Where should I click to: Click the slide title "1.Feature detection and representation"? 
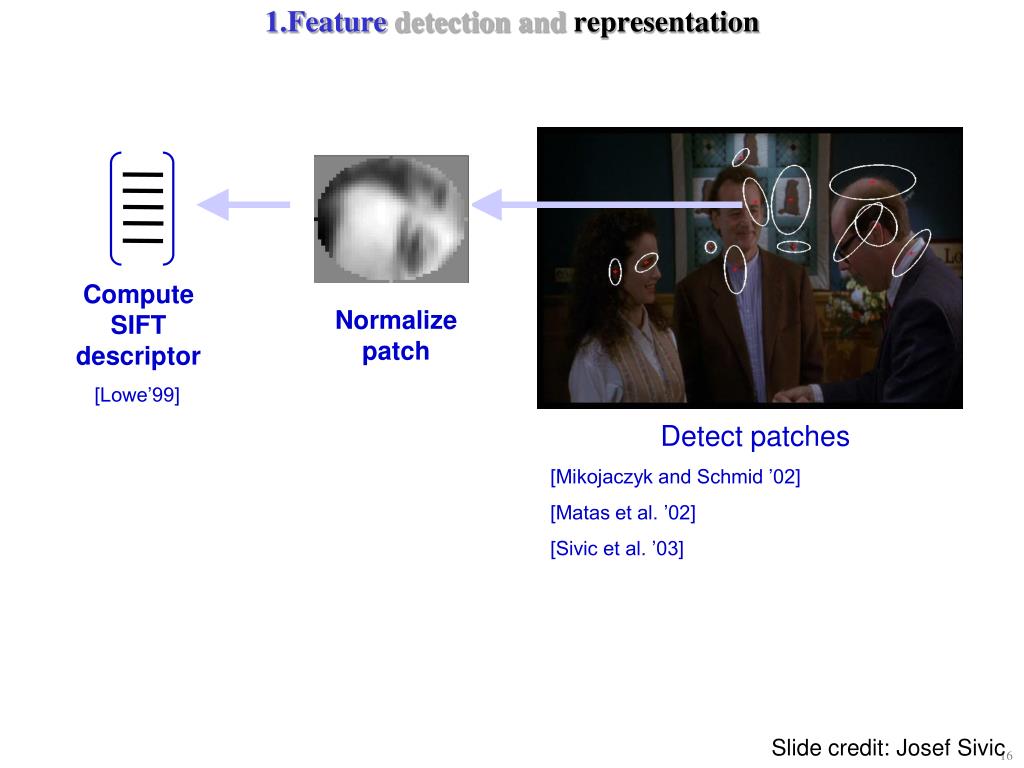click(512, 23)
